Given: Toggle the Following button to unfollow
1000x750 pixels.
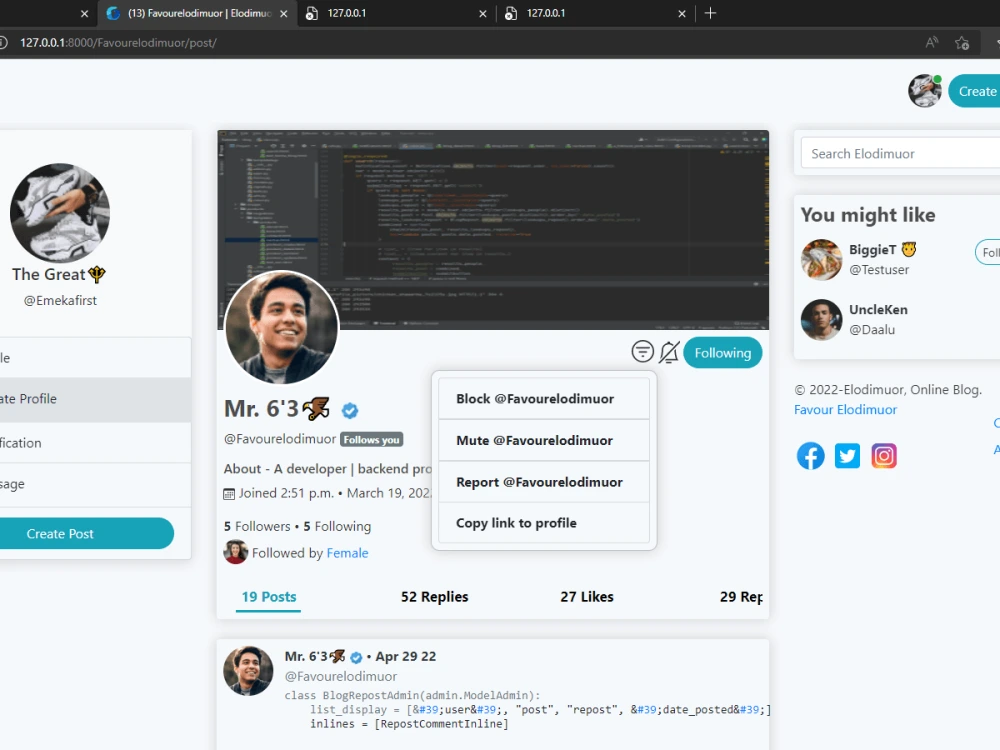Looking at the screenshot, I should coord(722,352).
